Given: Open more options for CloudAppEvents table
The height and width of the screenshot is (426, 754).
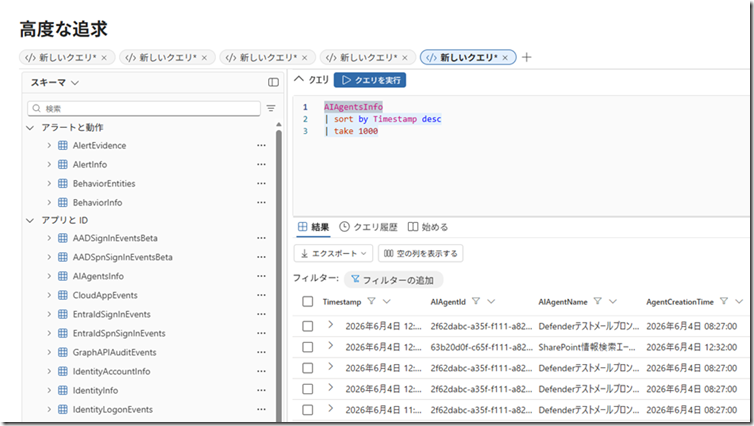Looking at the screenshot, I should [261, 295].
